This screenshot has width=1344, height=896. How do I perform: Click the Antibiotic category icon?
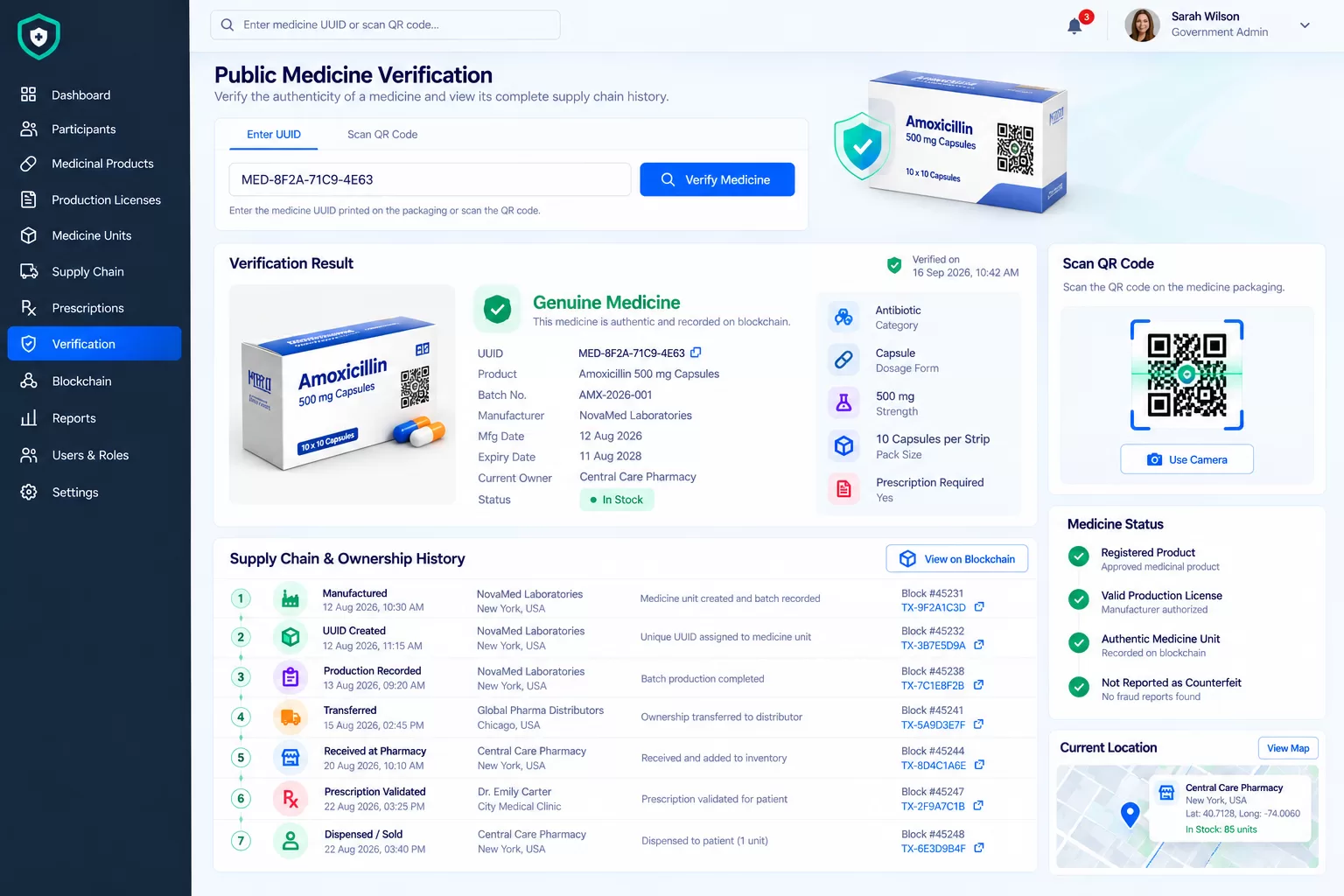pyautogui.click(x=843, y=317)
